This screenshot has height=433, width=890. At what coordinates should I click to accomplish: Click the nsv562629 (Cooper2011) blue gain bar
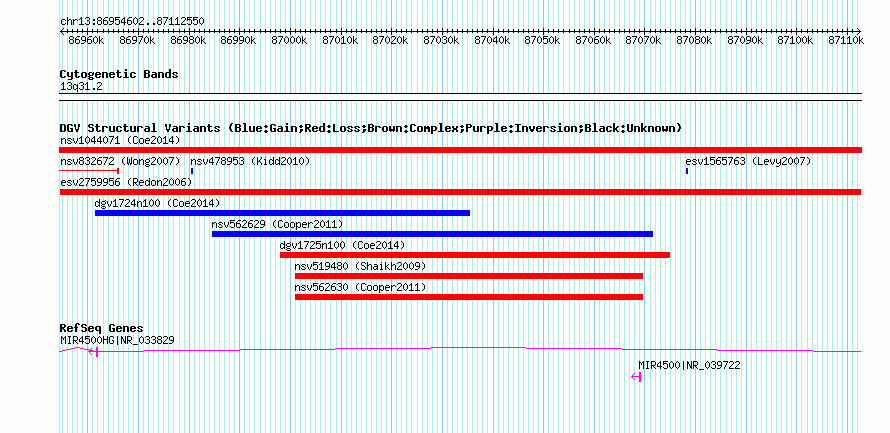433,234
